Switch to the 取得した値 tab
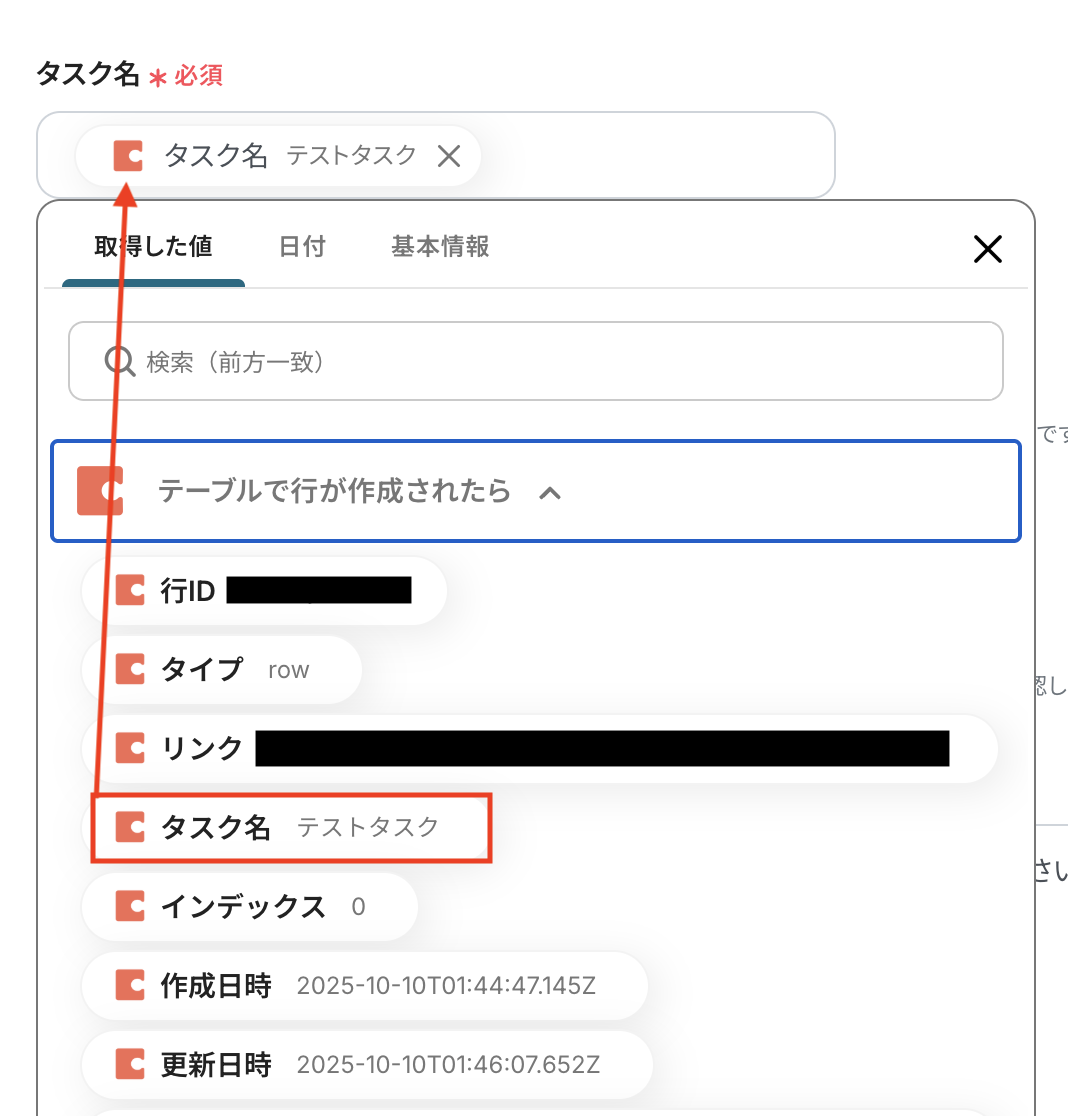 [153, 246]
